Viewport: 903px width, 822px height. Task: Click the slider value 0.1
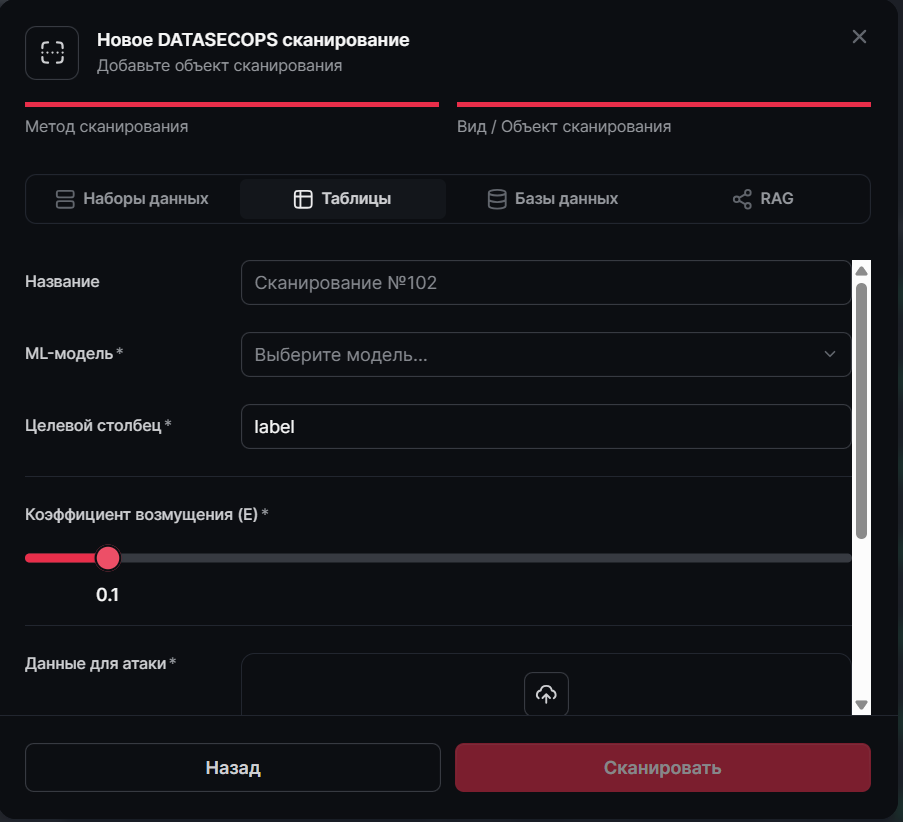(x=108, y=594)
